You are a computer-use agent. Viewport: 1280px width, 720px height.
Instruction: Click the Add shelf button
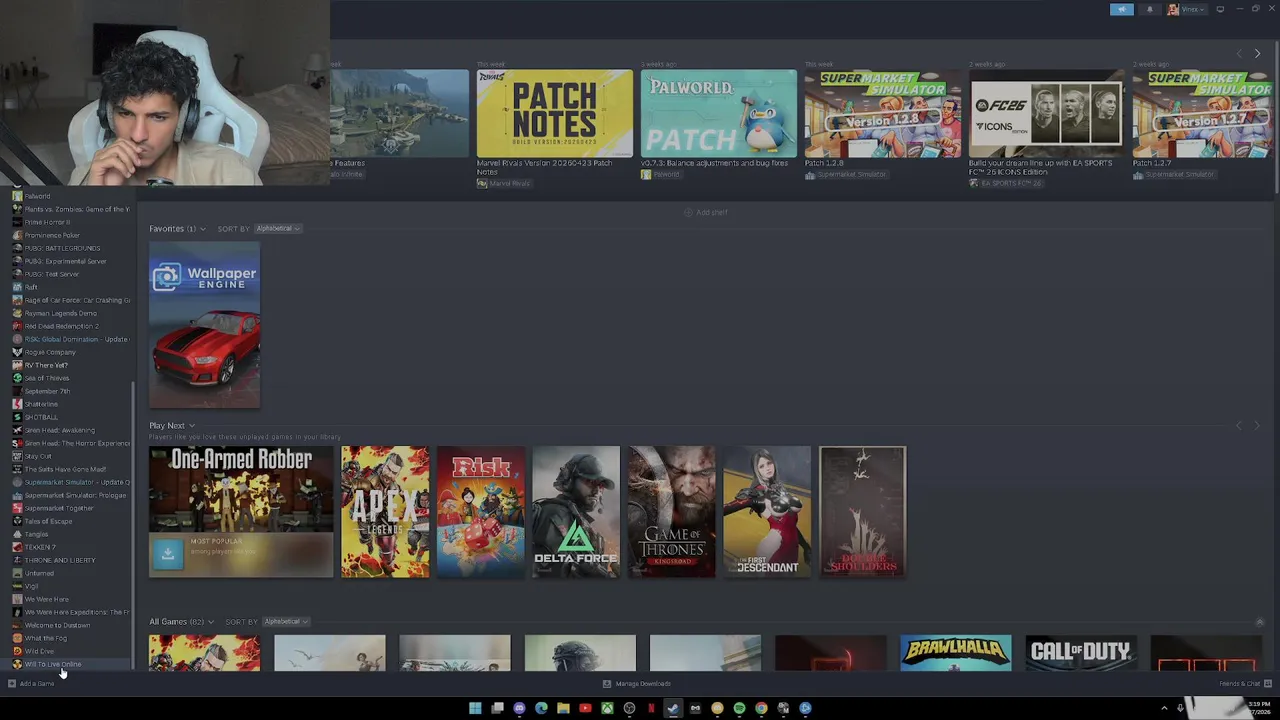[x=705, y=212]
